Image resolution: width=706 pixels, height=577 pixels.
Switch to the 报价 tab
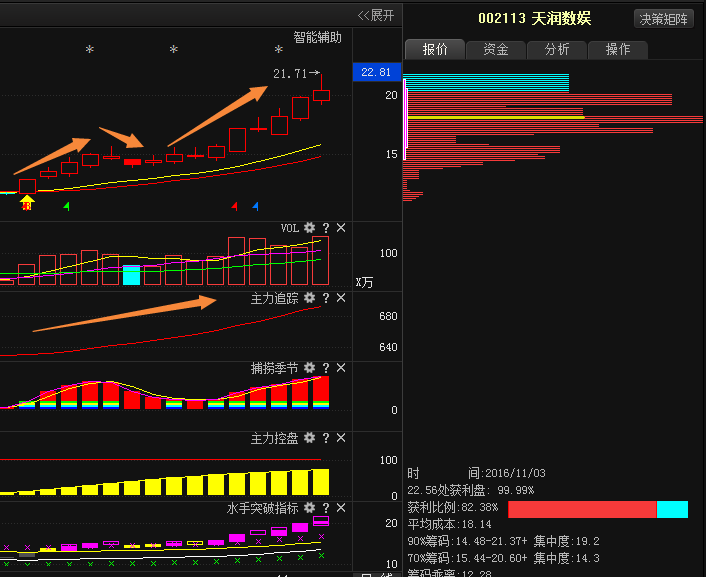[435, 49]
